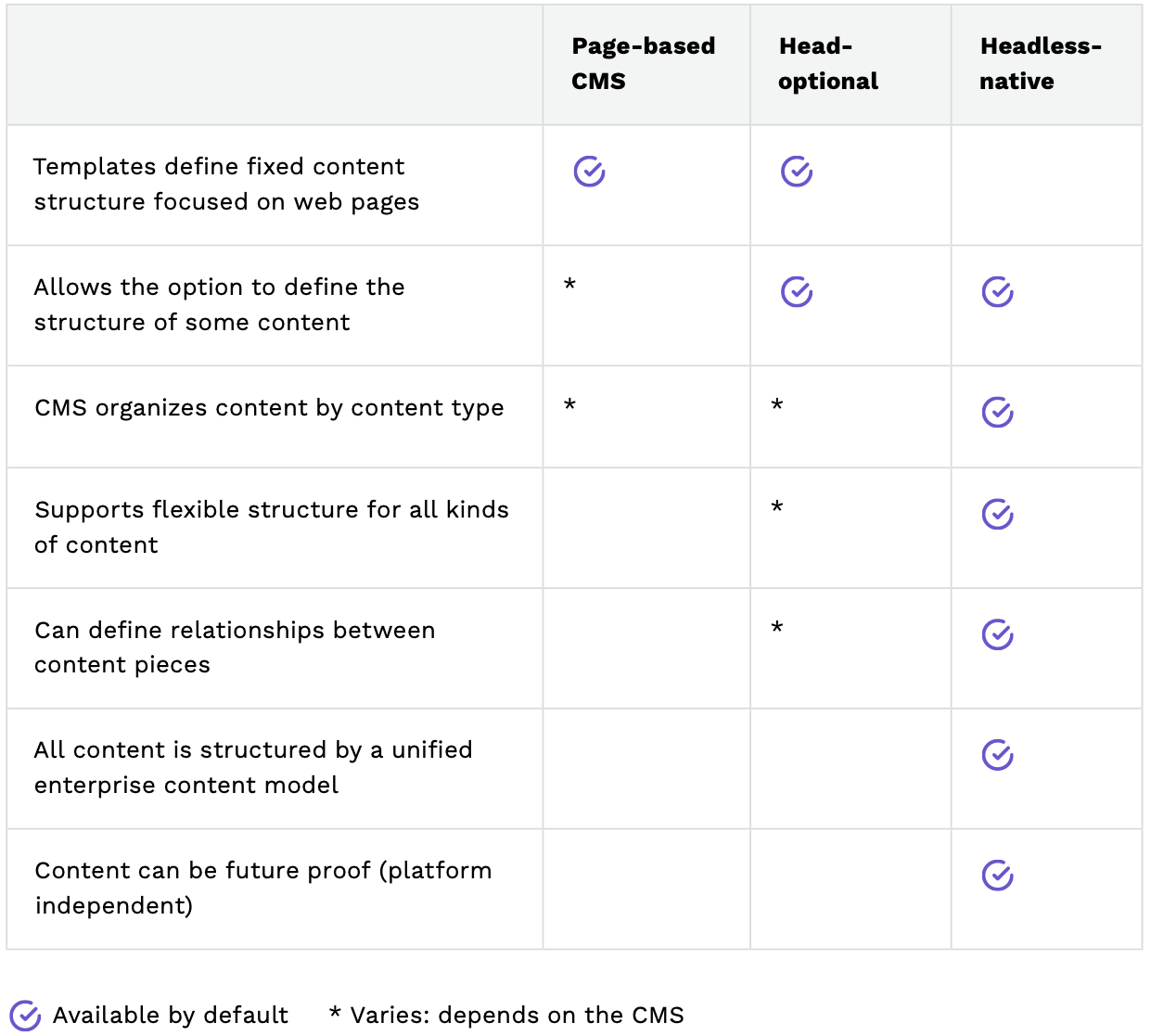
Task: Click the legend checkmark icon beside Available by default
Action: (25, 1016)
